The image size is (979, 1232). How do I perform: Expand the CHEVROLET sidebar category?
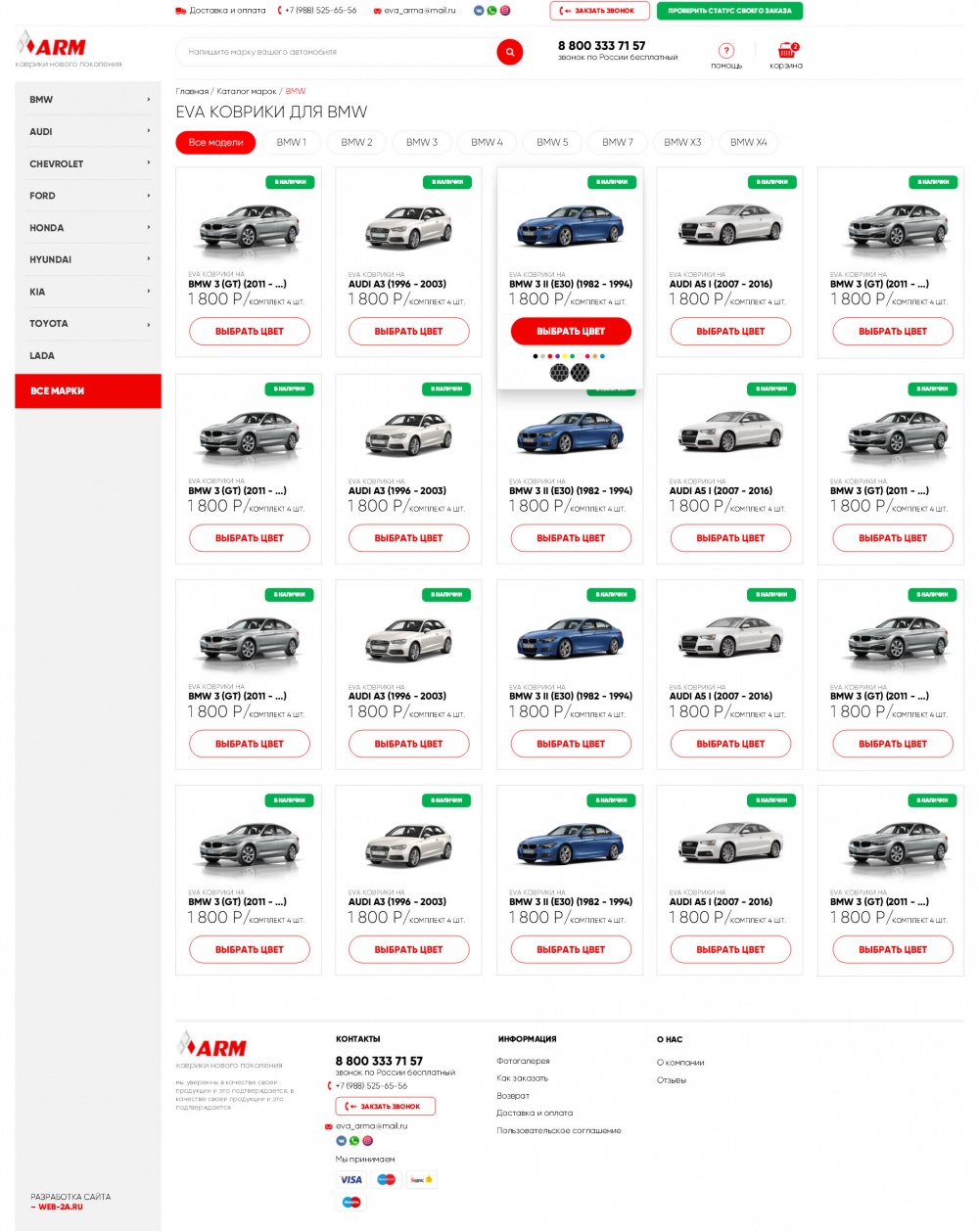[88, 164]
